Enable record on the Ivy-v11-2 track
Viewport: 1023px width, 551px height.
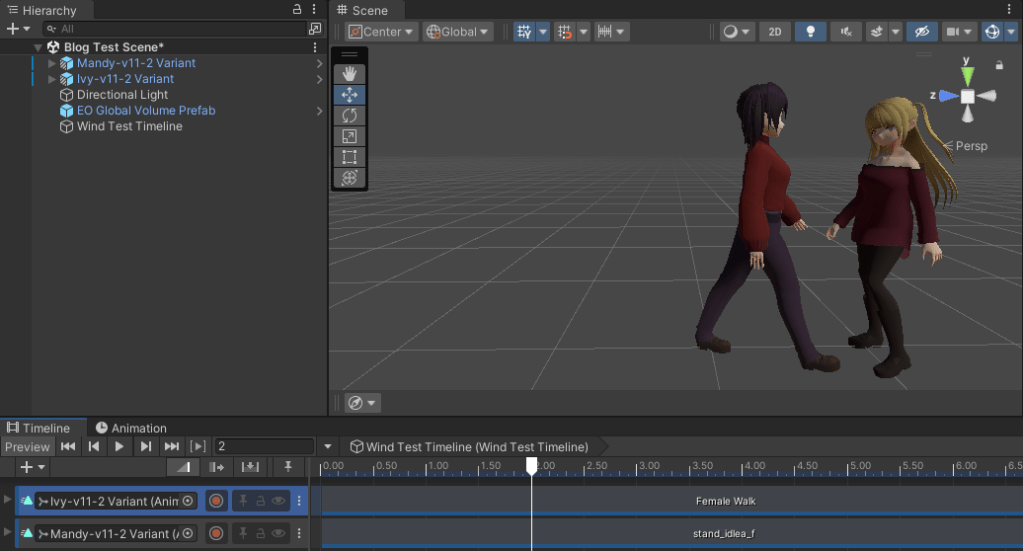[216, 501]
